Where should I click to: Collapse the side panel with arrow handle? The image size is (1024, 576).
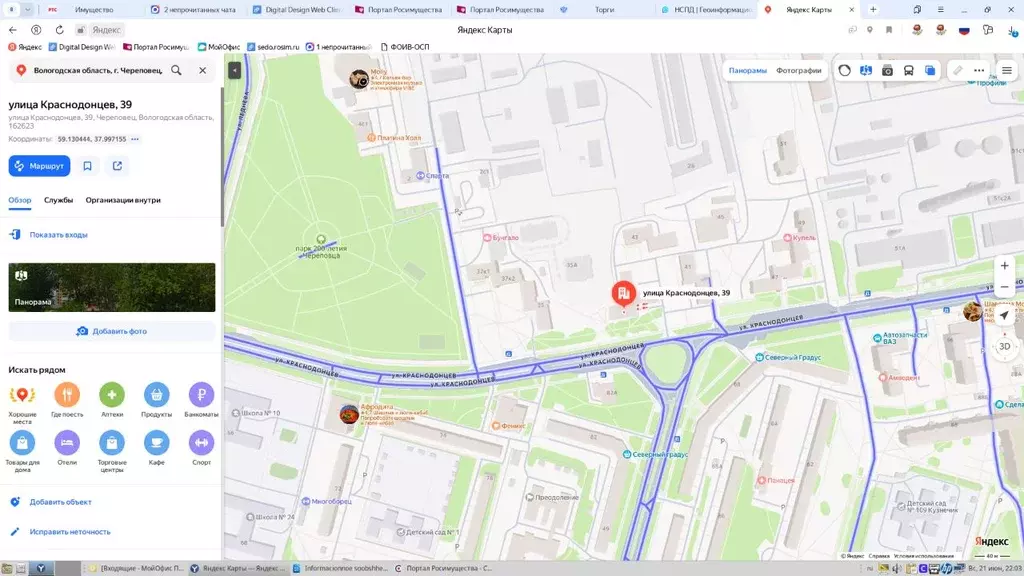coord(234,70)
